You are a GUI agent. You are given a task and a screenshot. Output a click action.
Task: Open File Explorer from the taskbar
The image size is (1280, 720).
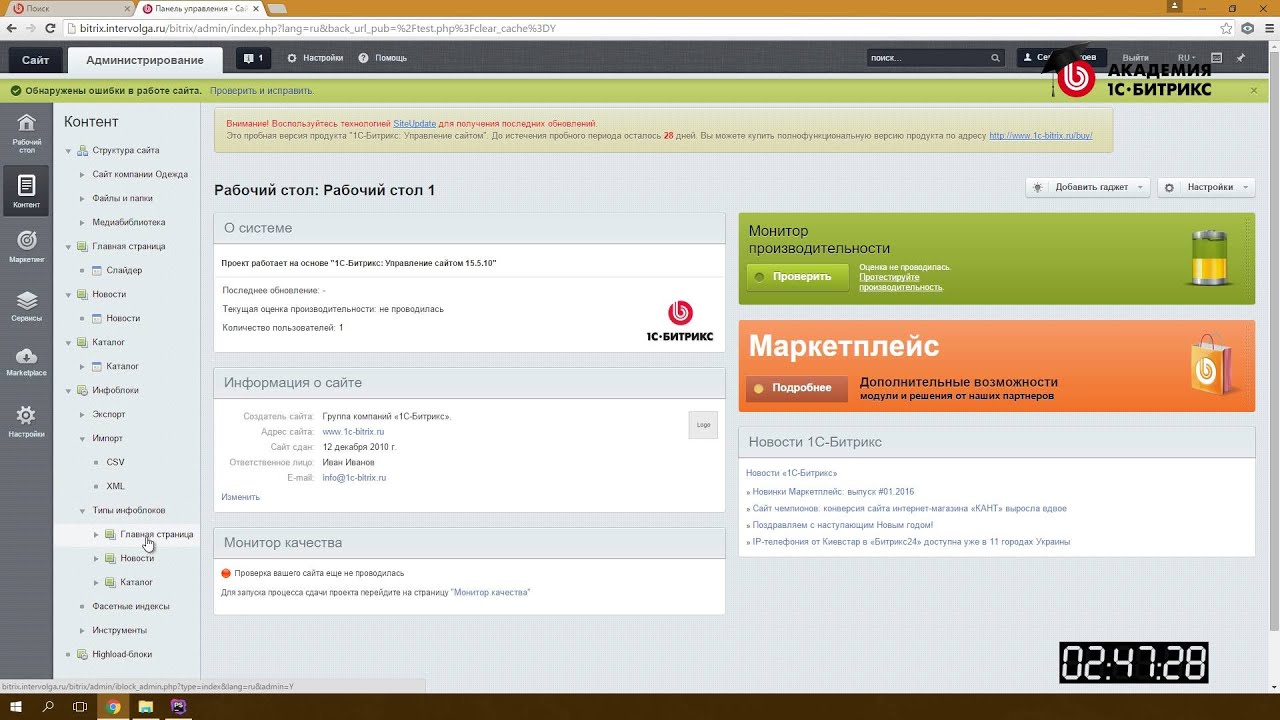pyautogui.click(x=146, y=706)
